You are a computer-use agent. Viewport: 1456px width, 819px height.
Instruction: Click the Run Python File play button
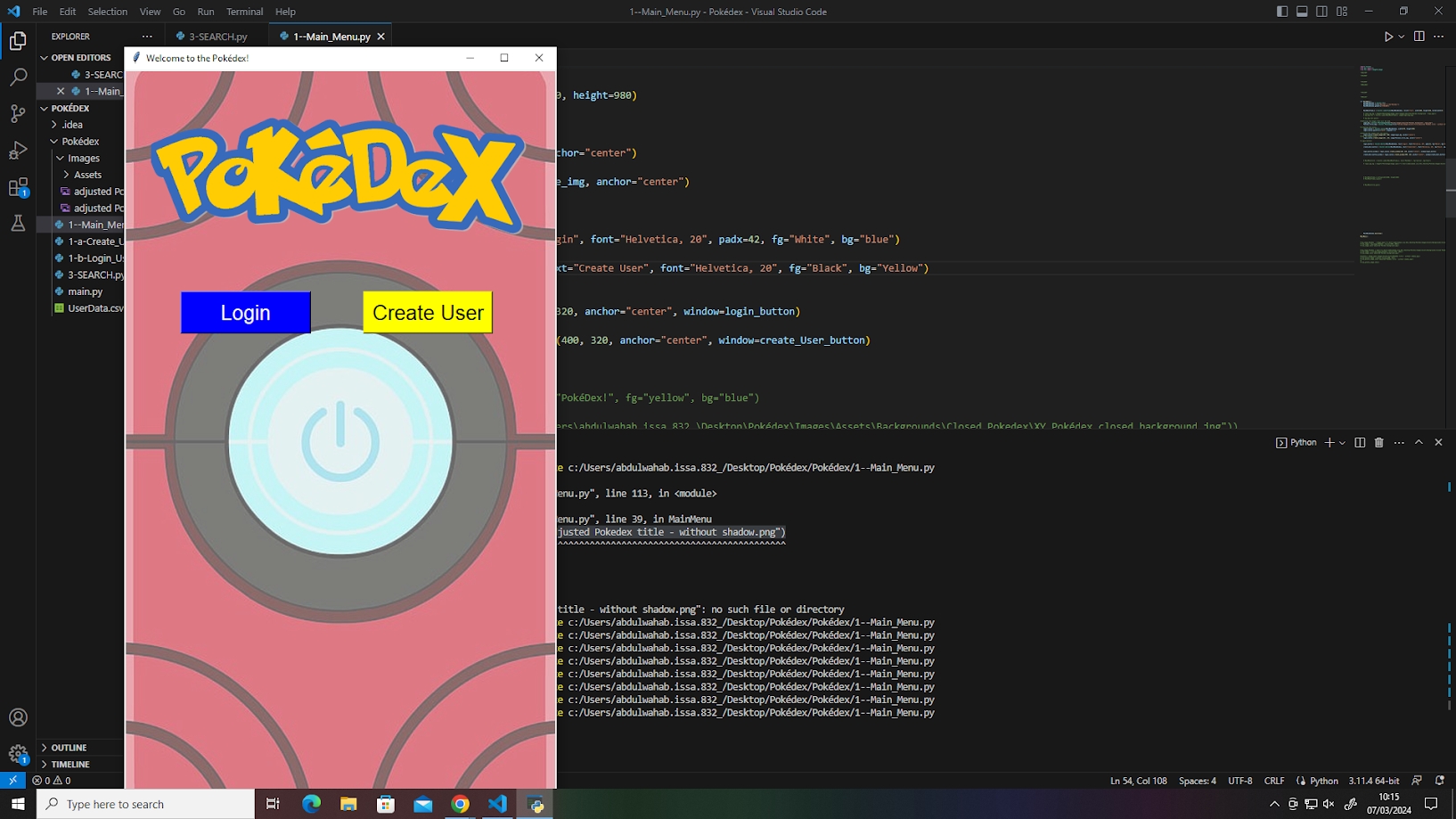point(1387,37)
